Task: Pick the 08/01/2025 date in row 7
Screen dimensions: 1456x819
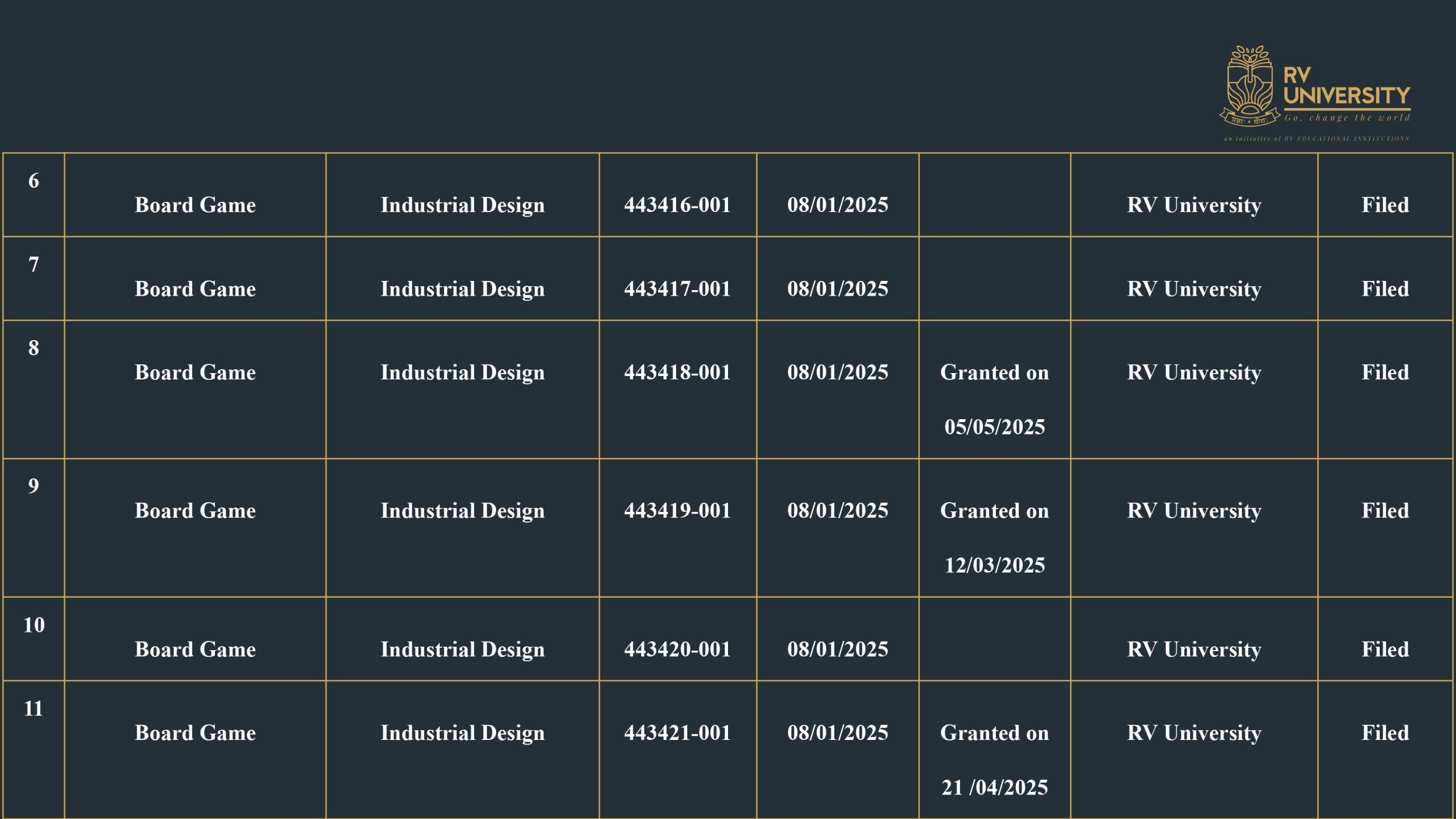Action: pyautogui.click(x=838, y=289)
